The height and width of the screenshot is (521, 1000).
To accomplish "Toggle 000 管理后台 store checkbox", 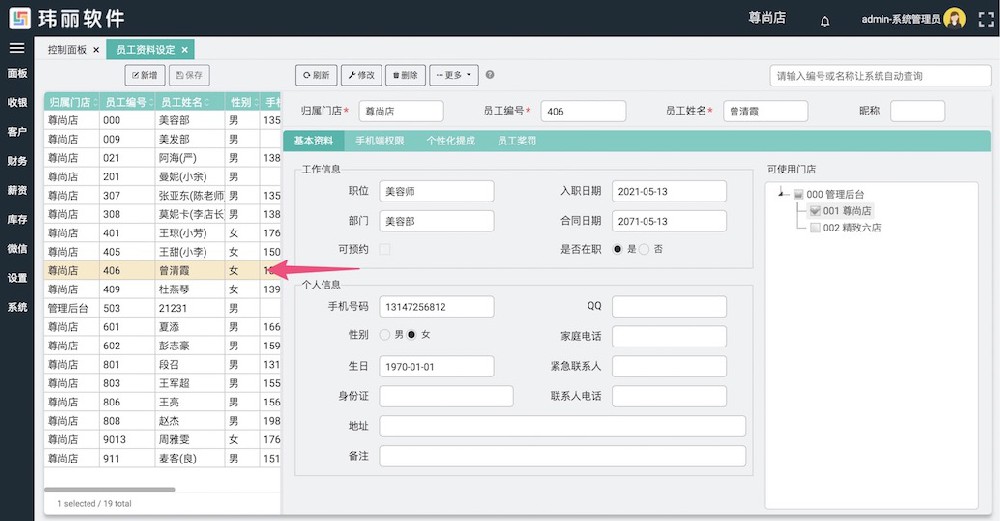I will pos(798,194).
